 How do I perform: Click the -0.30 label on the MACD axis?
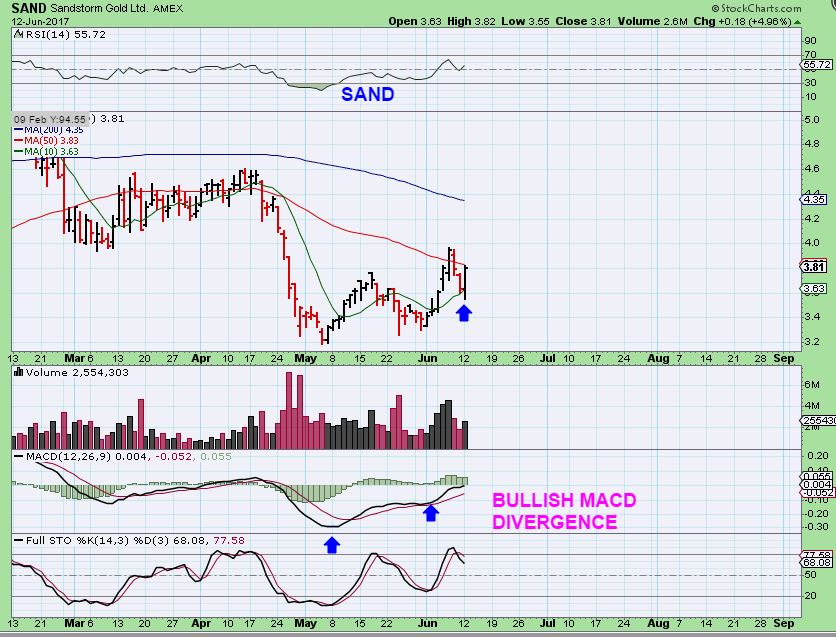click(x=816, y=527)
